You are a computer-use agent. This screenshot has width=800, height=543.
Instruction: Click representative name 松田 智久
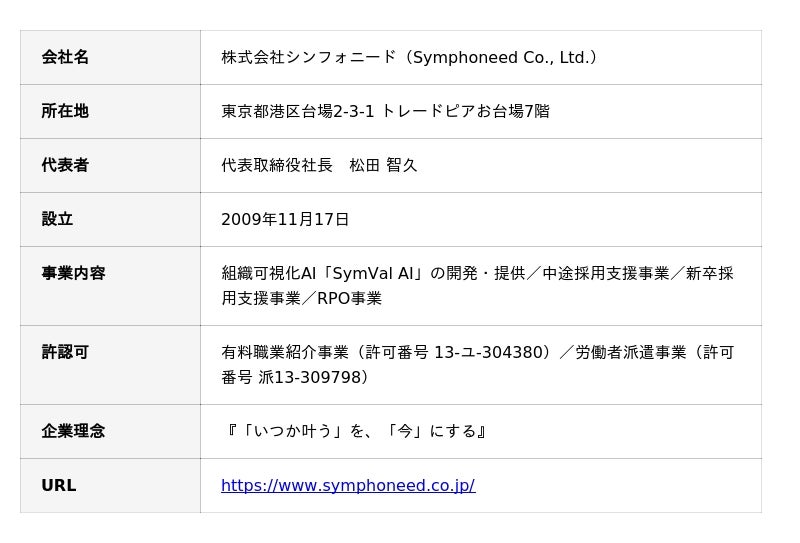[383, 165]
